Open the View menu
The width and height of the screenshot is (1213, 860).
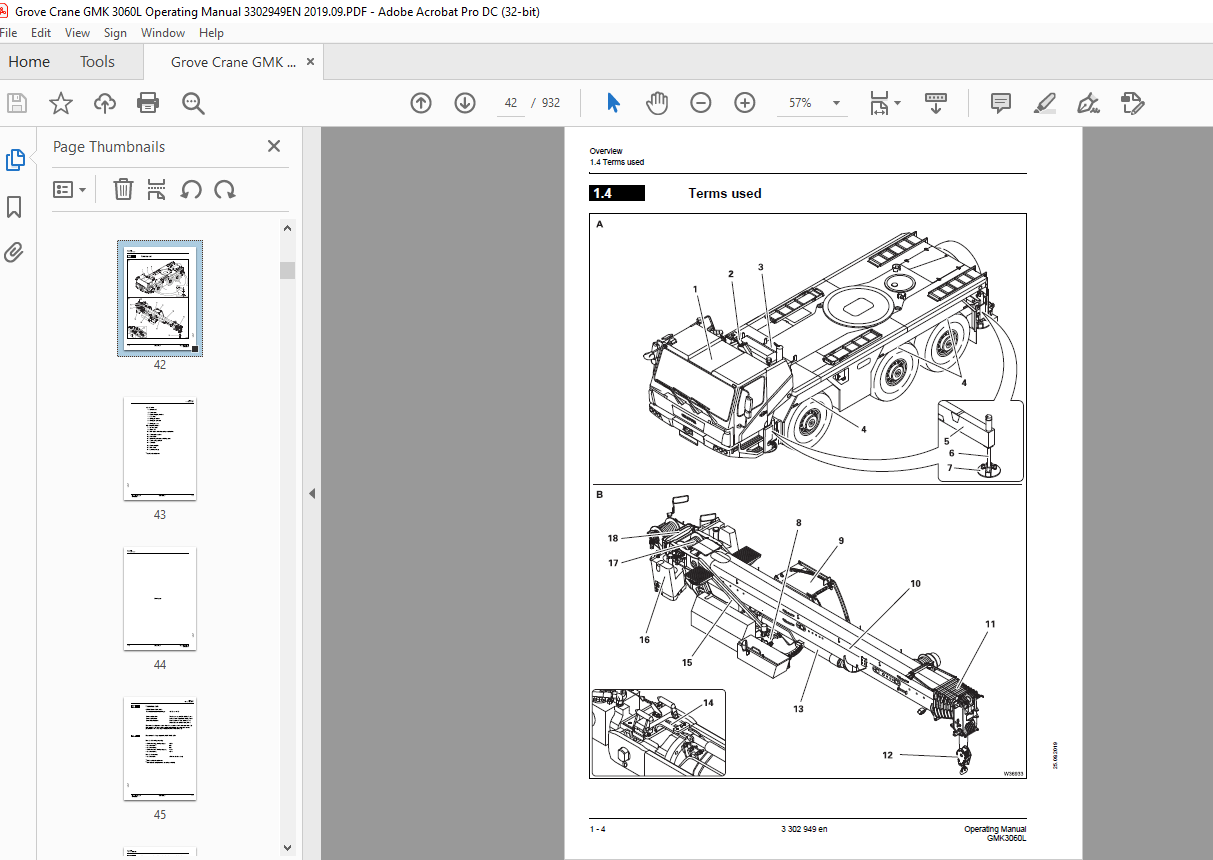tap(77, 33)
